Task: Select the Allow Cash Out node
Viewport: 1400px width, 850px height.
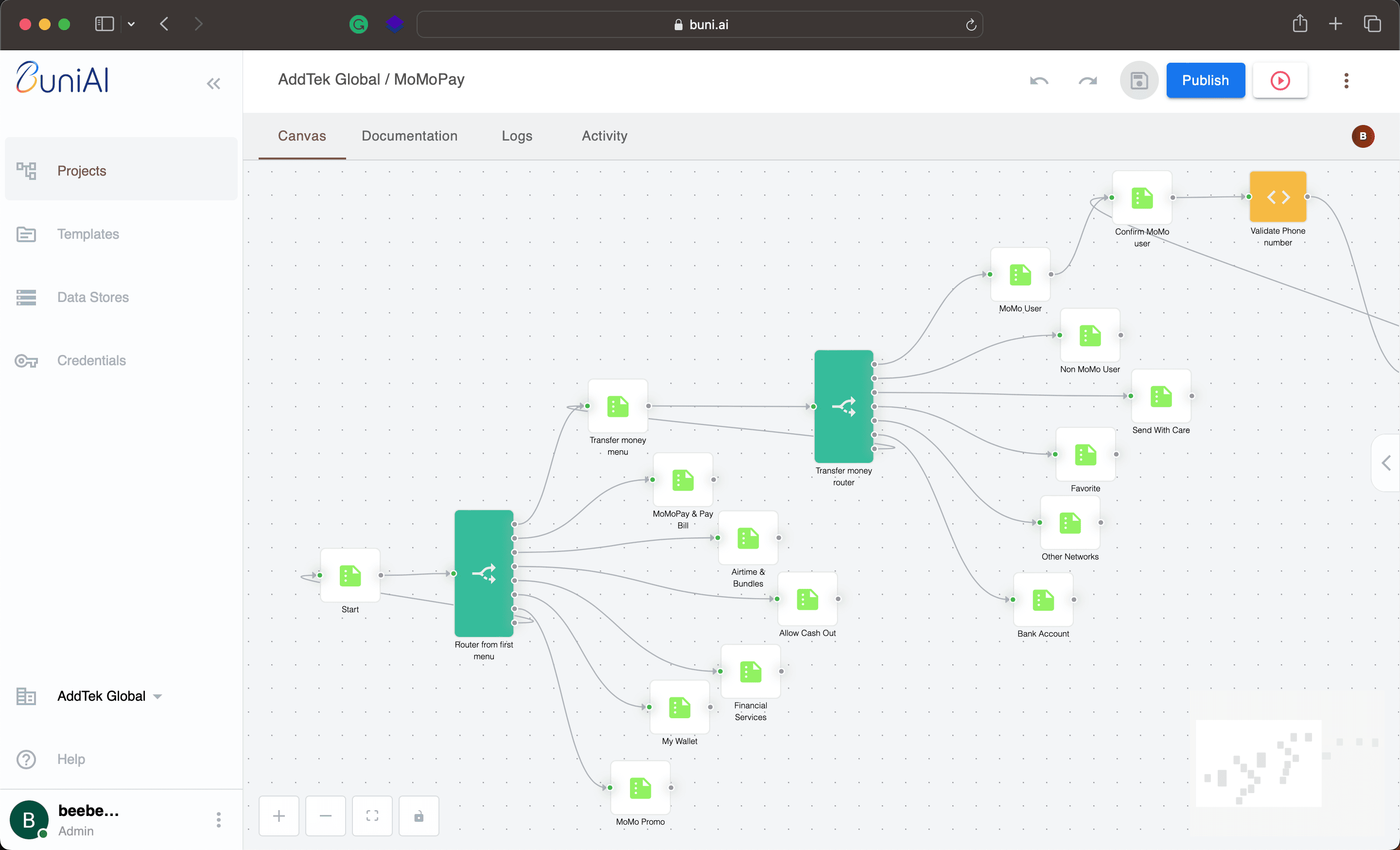Action: click(x=807, y=599)
